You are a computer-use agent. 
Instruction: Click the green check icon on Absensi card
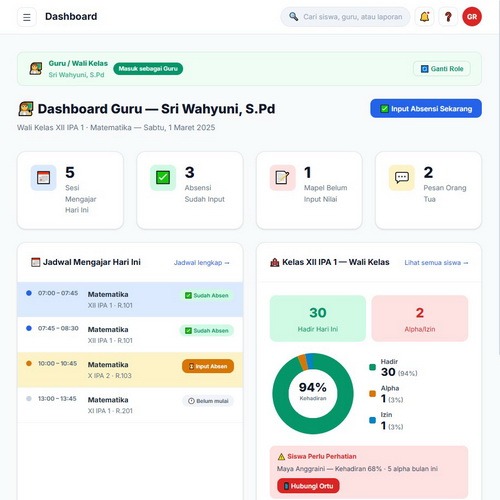(x=163, y=178)
